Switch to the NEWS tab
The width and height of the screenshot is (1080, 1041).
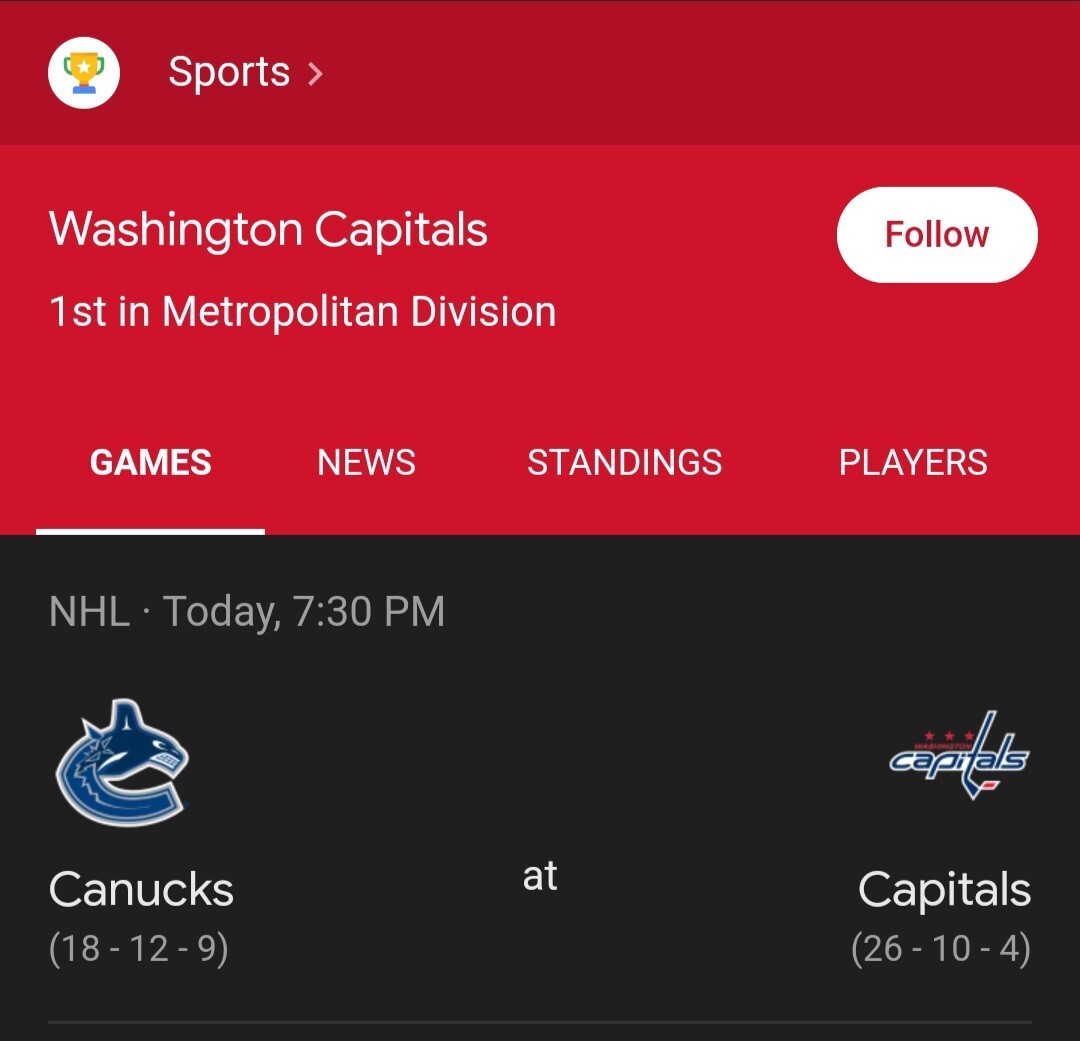pos(366,462)
